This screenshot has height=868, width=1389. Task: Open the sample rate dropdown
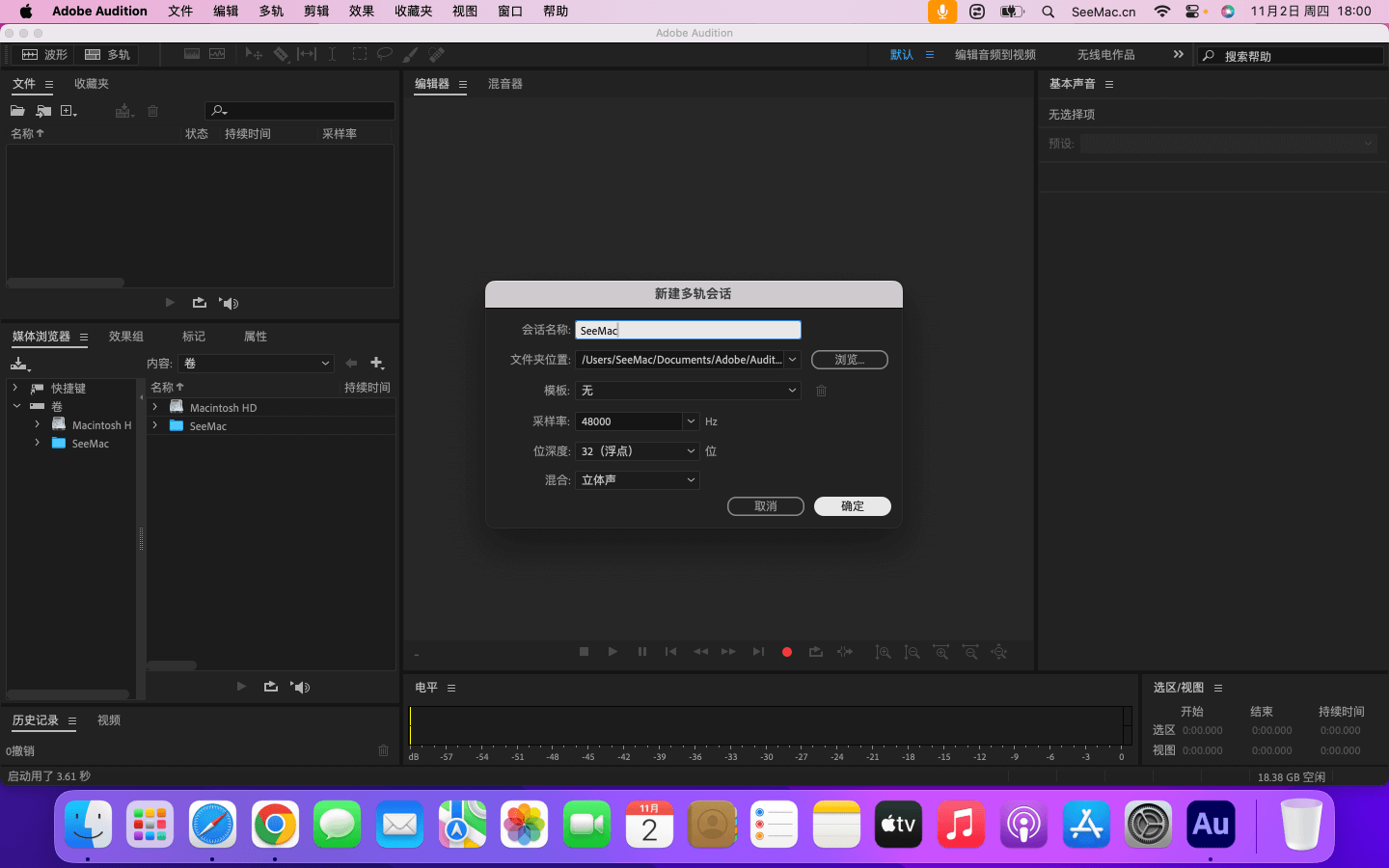click(691, 421)
